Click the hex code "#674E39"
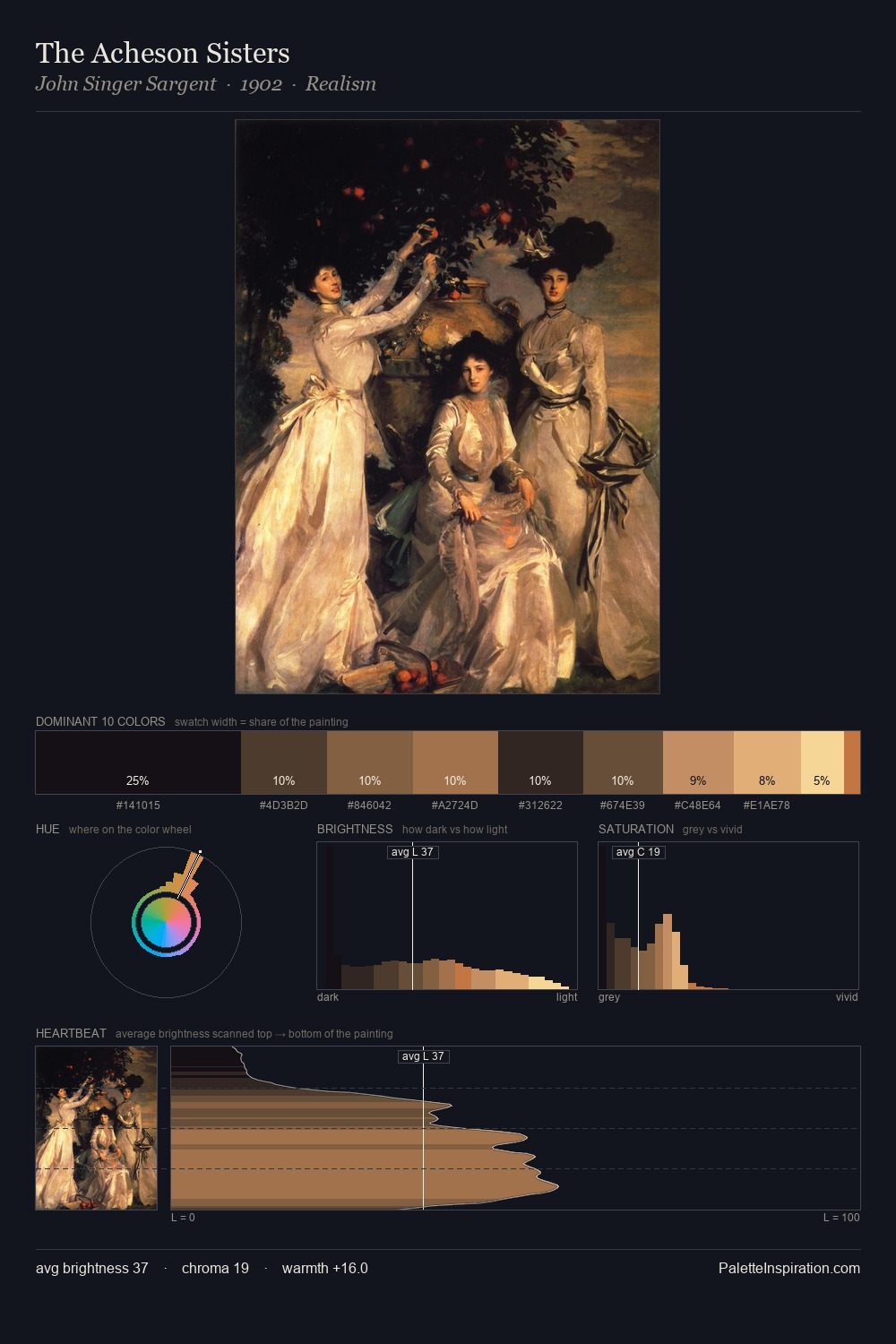The height and width of the screenshot is (1344, 896). pos(623,806)
